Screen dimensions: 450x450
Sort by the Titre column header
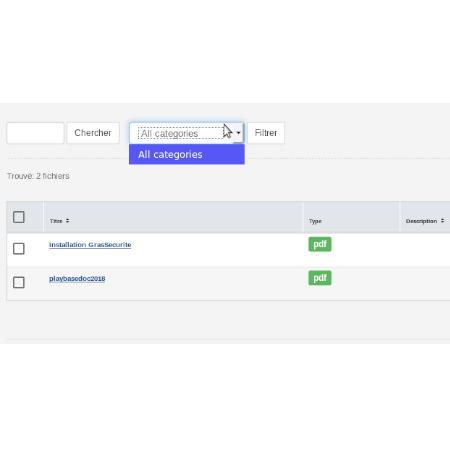[x=56, y=221]
